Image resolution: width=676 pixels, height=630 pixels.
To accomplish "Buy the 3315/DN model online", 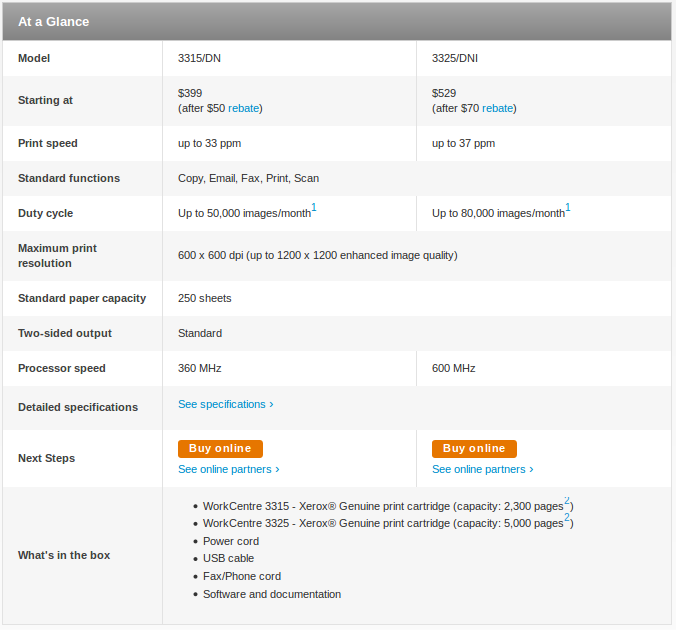I will (220, 448).
